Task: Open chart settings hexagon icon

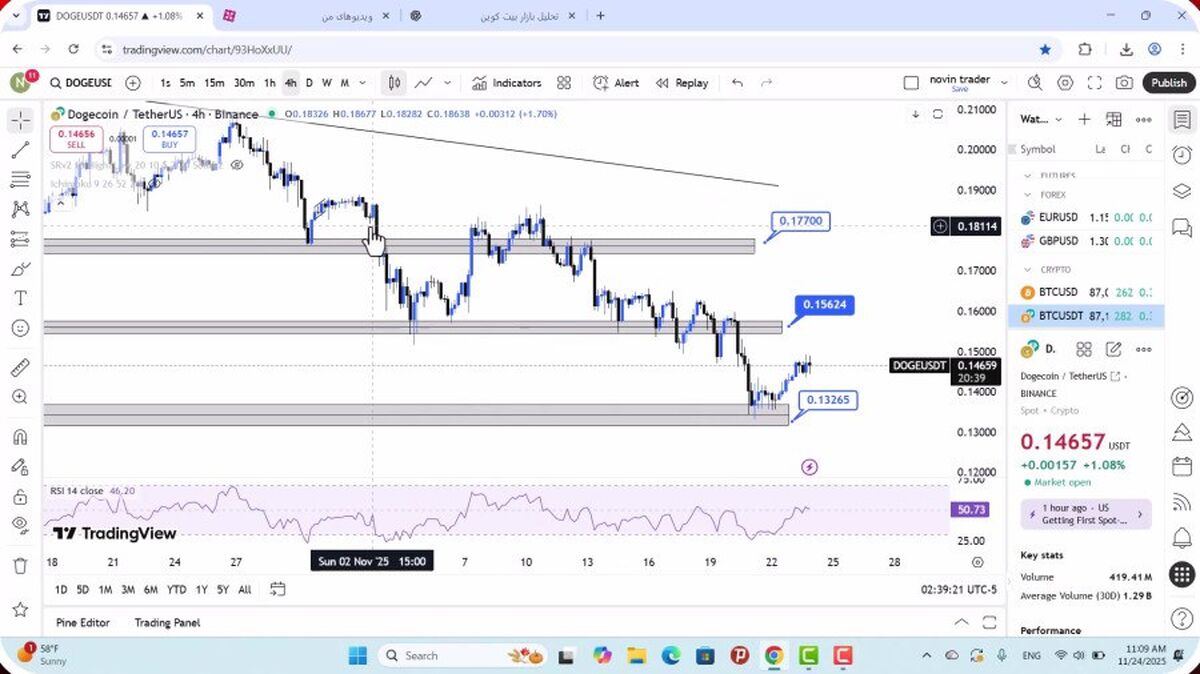Action: point(1065,83)
